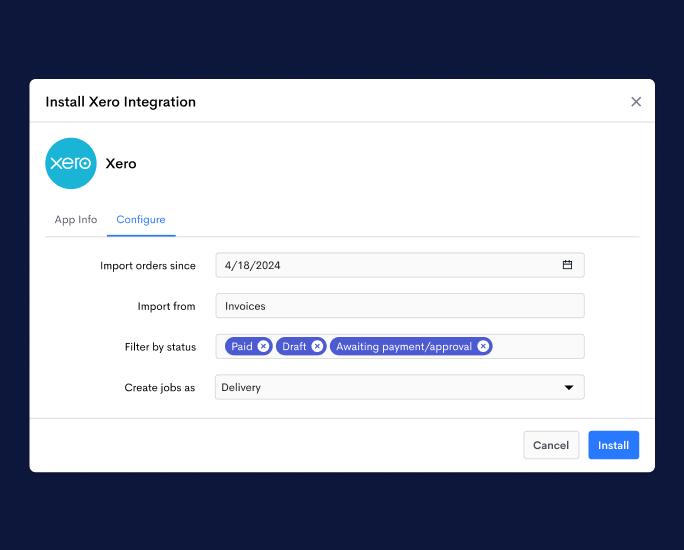Click the Draft tag label
This screenshot has width=684, height=550.
click(x=294, y=346)
